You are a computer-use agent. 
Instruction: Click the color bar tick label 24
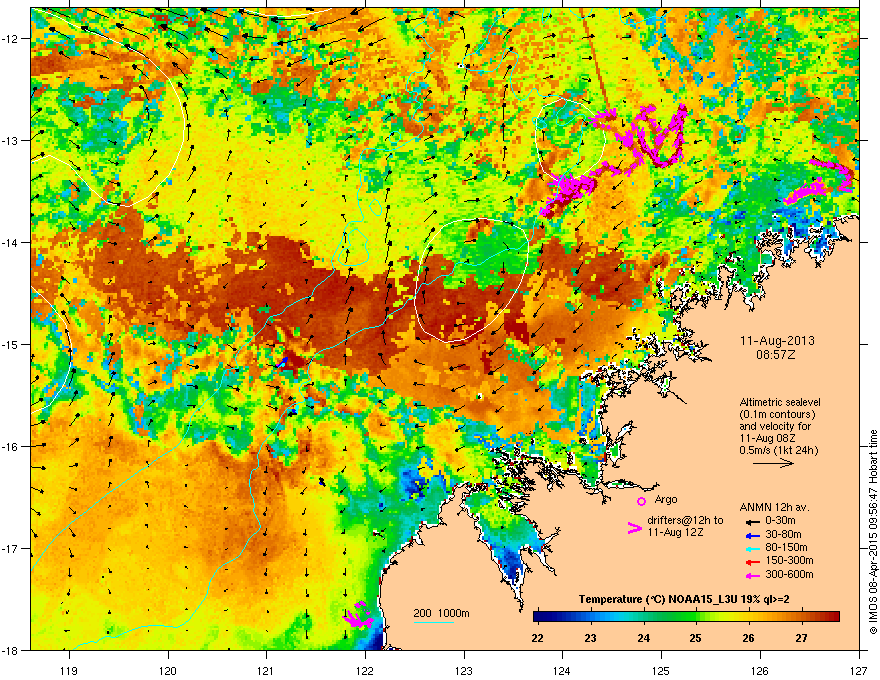pyautogui.click(x=643, y=638)
